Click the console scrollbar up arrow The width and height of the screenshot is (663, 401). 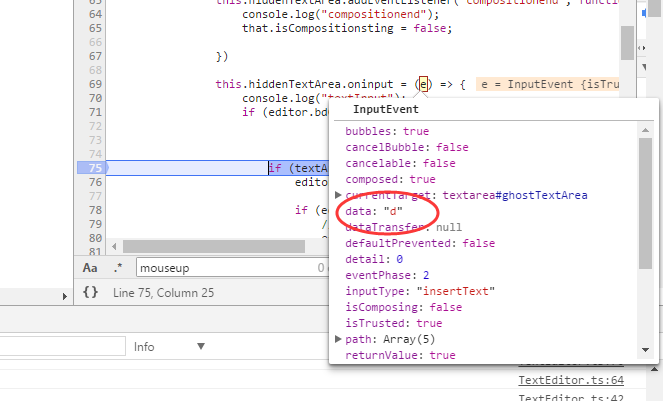[x=654, y=369]
